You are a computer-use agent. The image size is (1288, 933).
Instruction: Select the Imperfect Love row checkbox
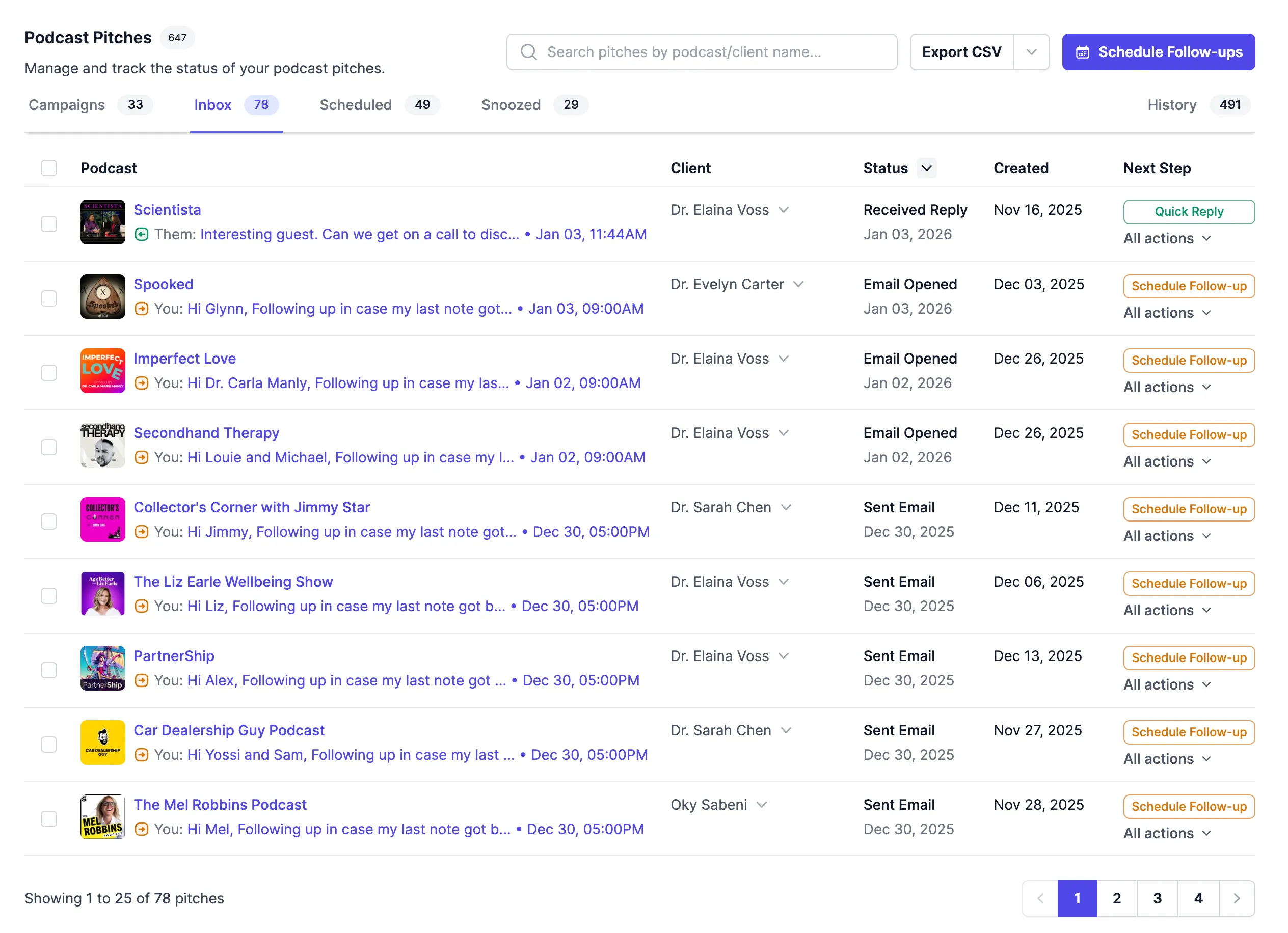(x=49, y=372)
